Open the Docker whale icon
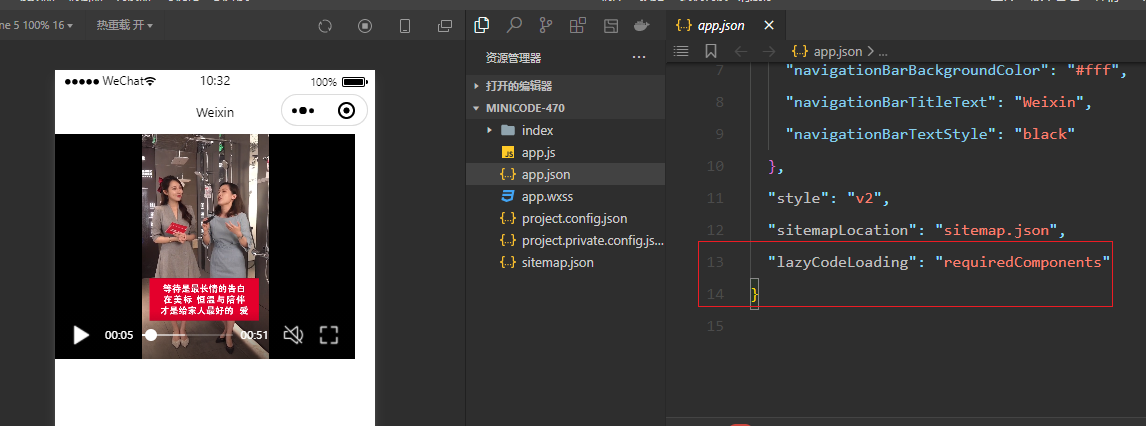This screenshot has width=1146, height=426. [x=642, y=26]
